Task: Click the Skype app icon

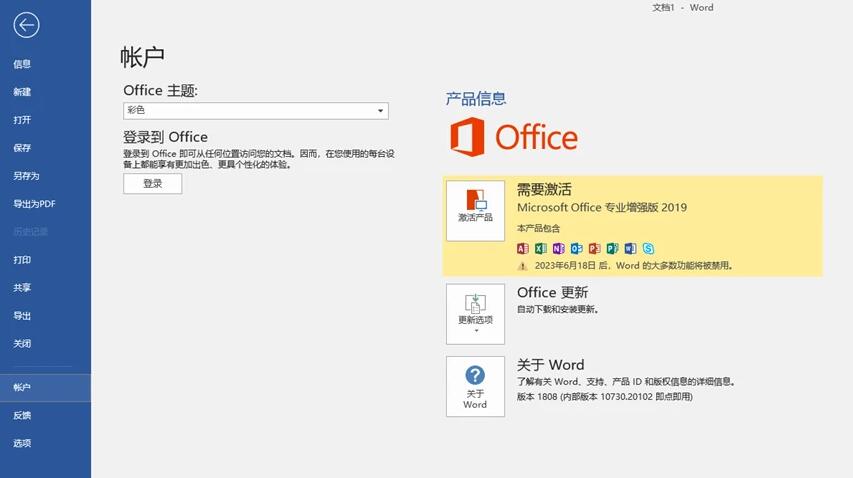Action: coord(648,249)
